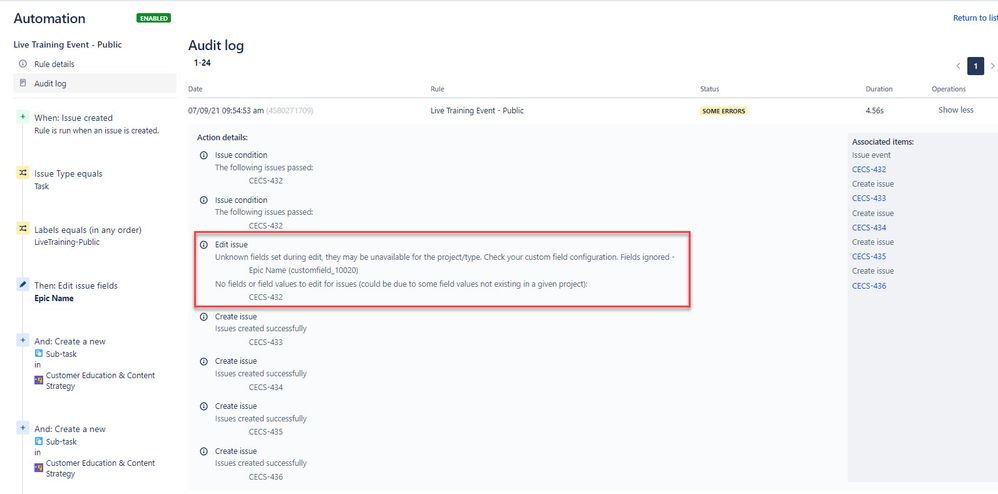This screenshot has height=494, width=998.
Task: Click the green plus trigger icon
Action: 22,117
